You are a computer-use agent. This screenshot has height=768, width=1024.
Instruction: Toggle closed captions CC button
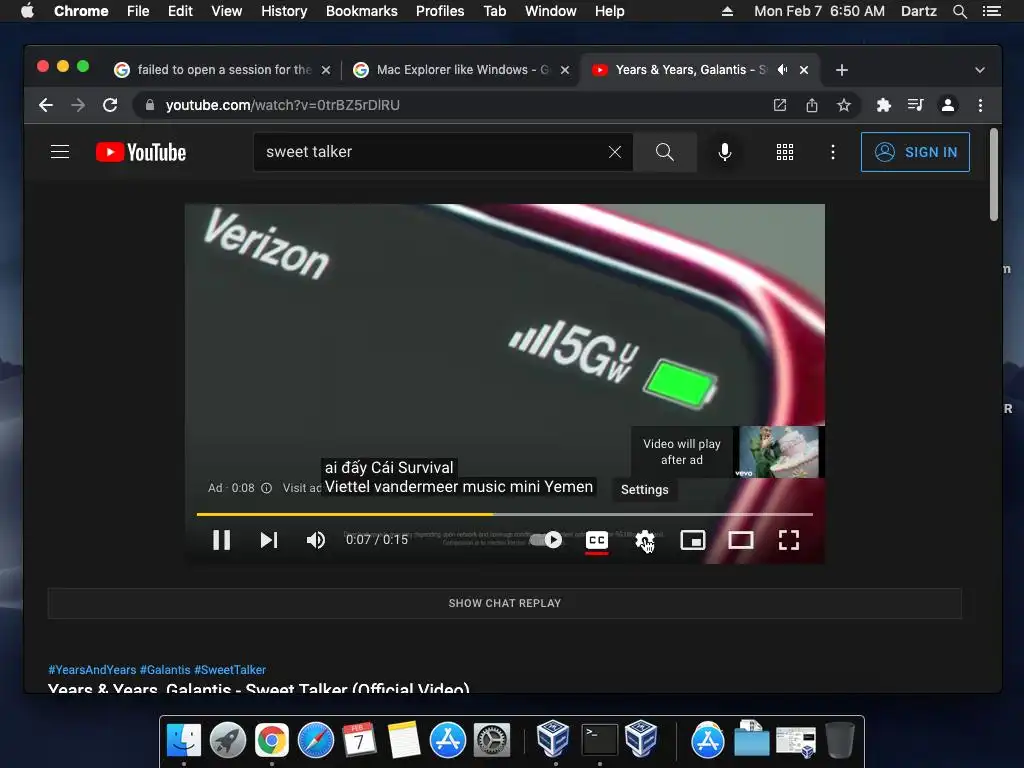(x=597, y=540)
